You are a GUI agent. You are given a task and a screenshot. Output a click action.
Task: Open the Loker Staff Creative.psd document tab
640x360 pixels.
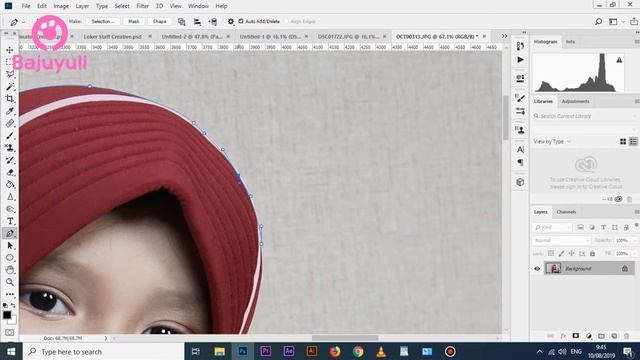click(113, 36)
